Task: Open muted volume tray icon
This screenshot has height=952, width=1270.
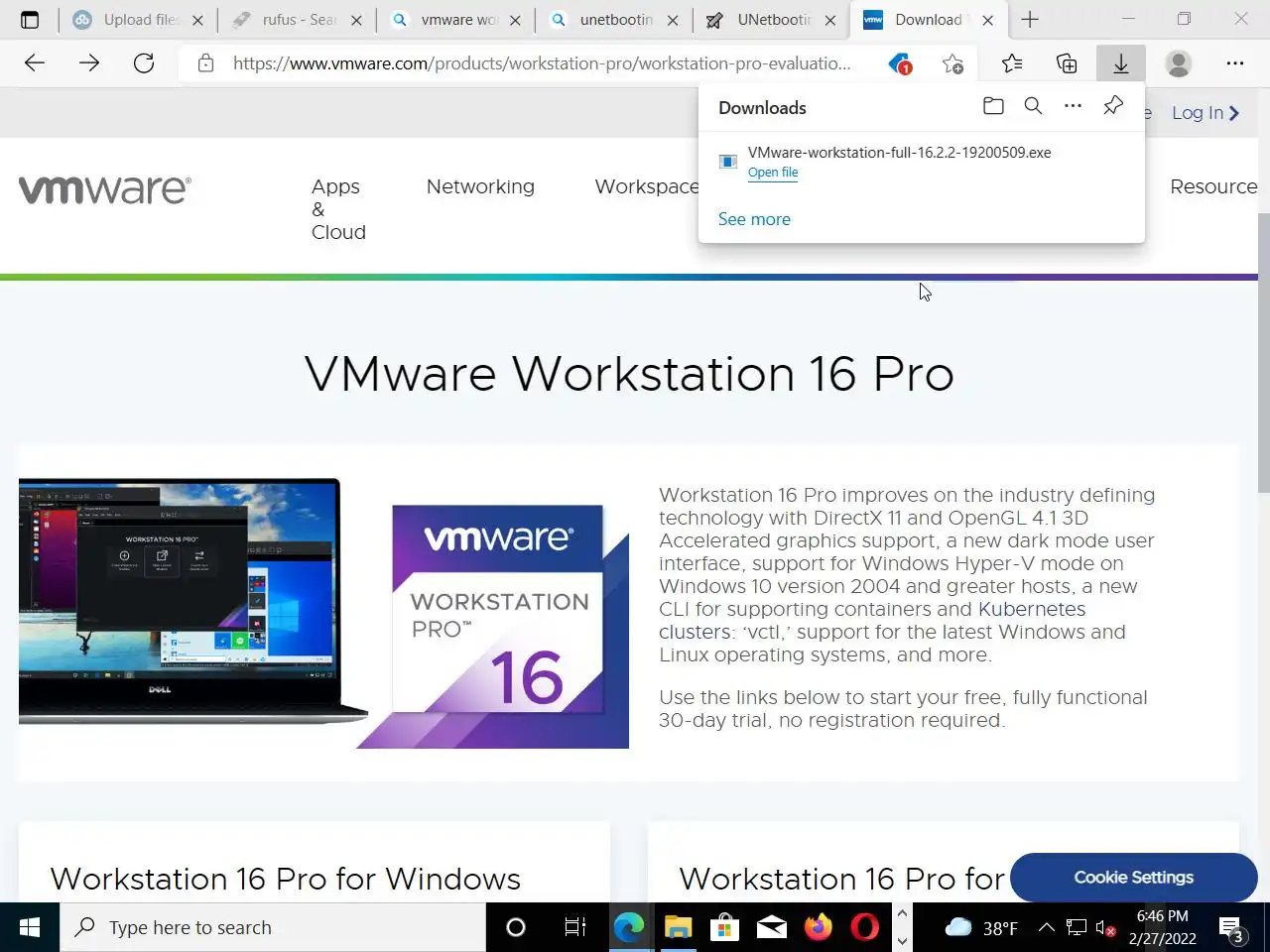Action: tap(1105, 928)
